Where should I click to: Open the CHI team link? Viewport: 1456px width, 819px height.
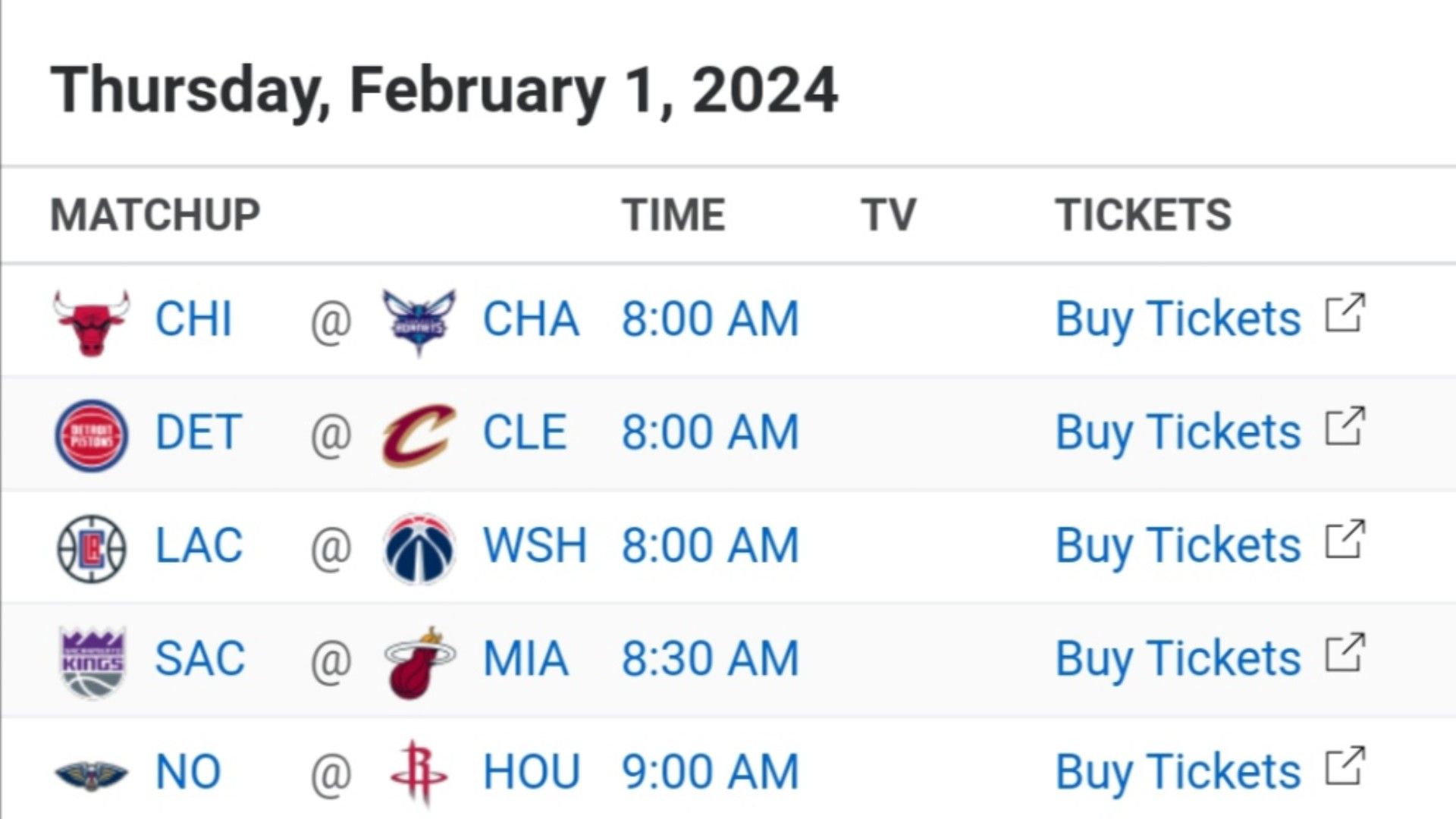(193, 318)
